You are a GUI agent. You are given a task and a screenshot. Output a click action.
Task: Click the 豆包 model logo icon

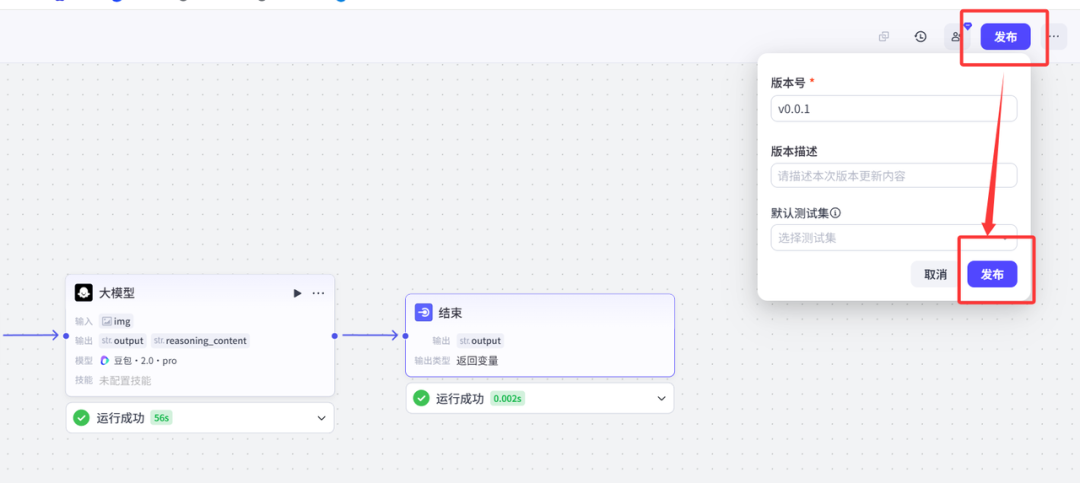(105, 360)
